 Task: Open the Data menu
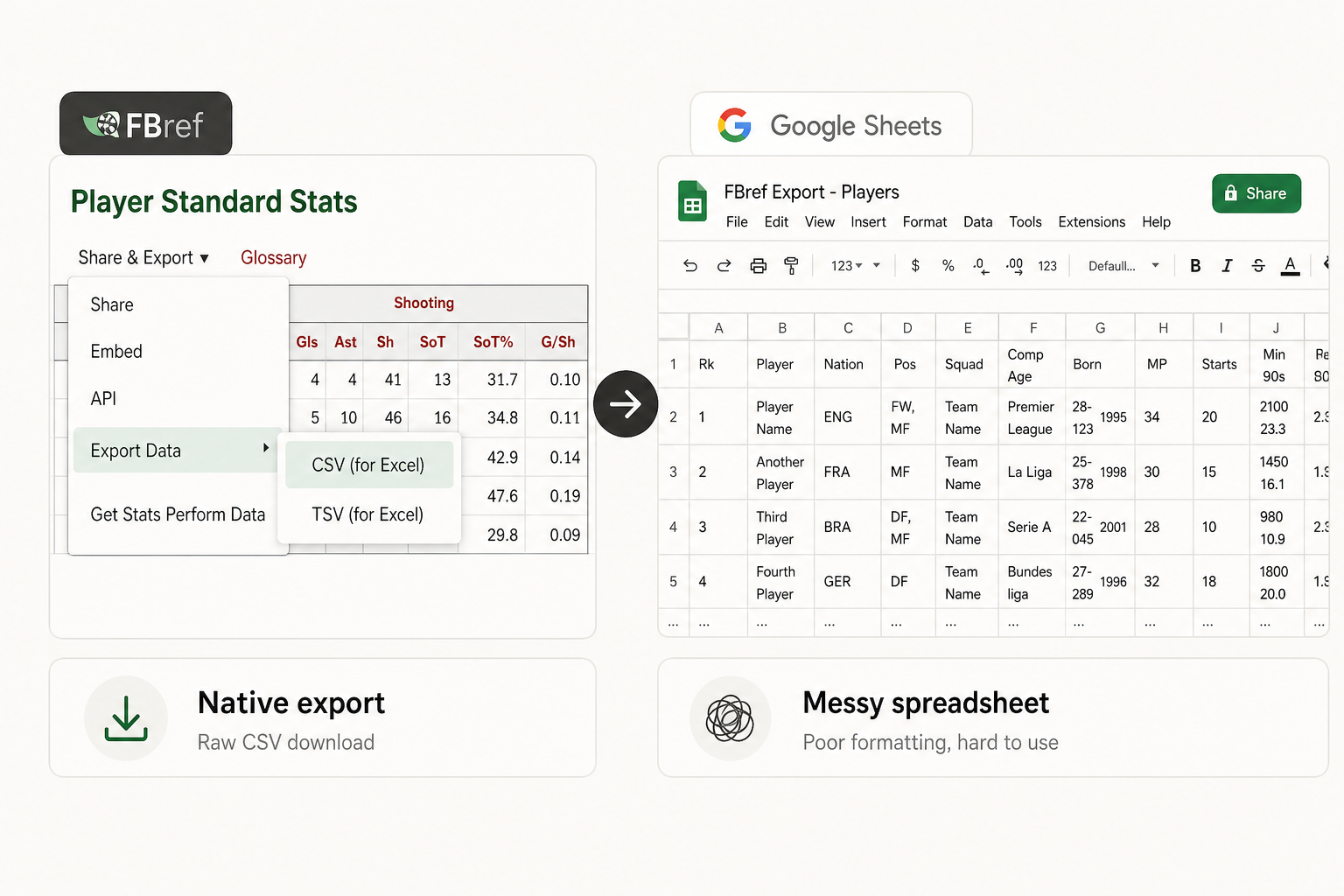point(978,222)
